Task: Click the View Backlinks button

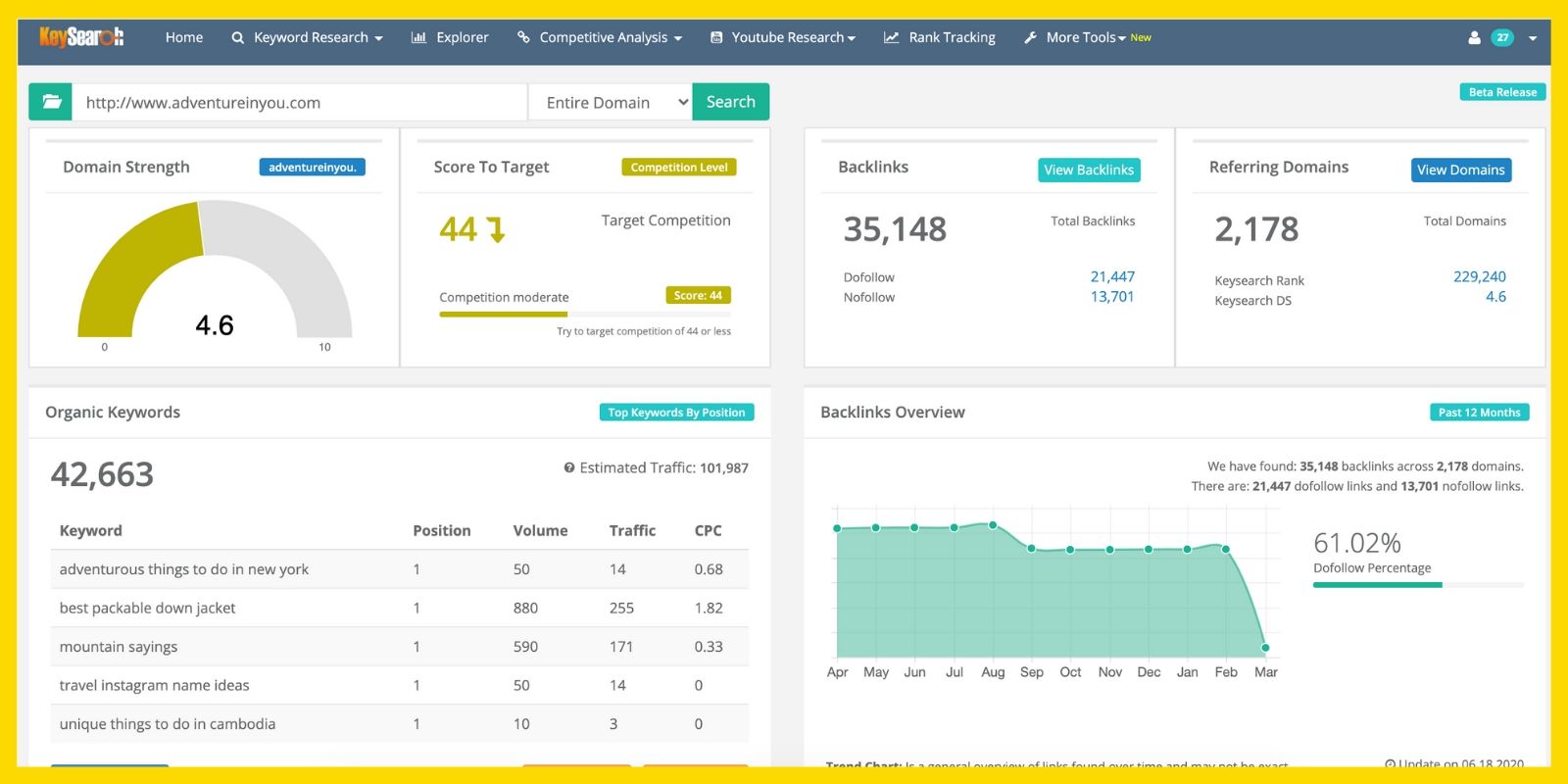Action: (x=1089, y=170)
